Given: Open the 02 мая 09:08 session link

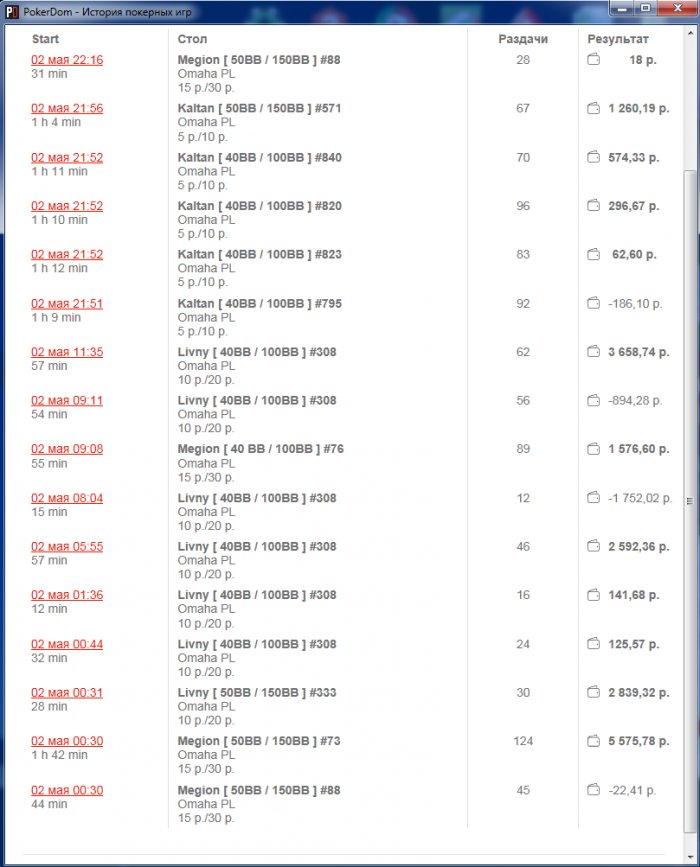Looking at the screenshot, I should (x=67, y=449).
